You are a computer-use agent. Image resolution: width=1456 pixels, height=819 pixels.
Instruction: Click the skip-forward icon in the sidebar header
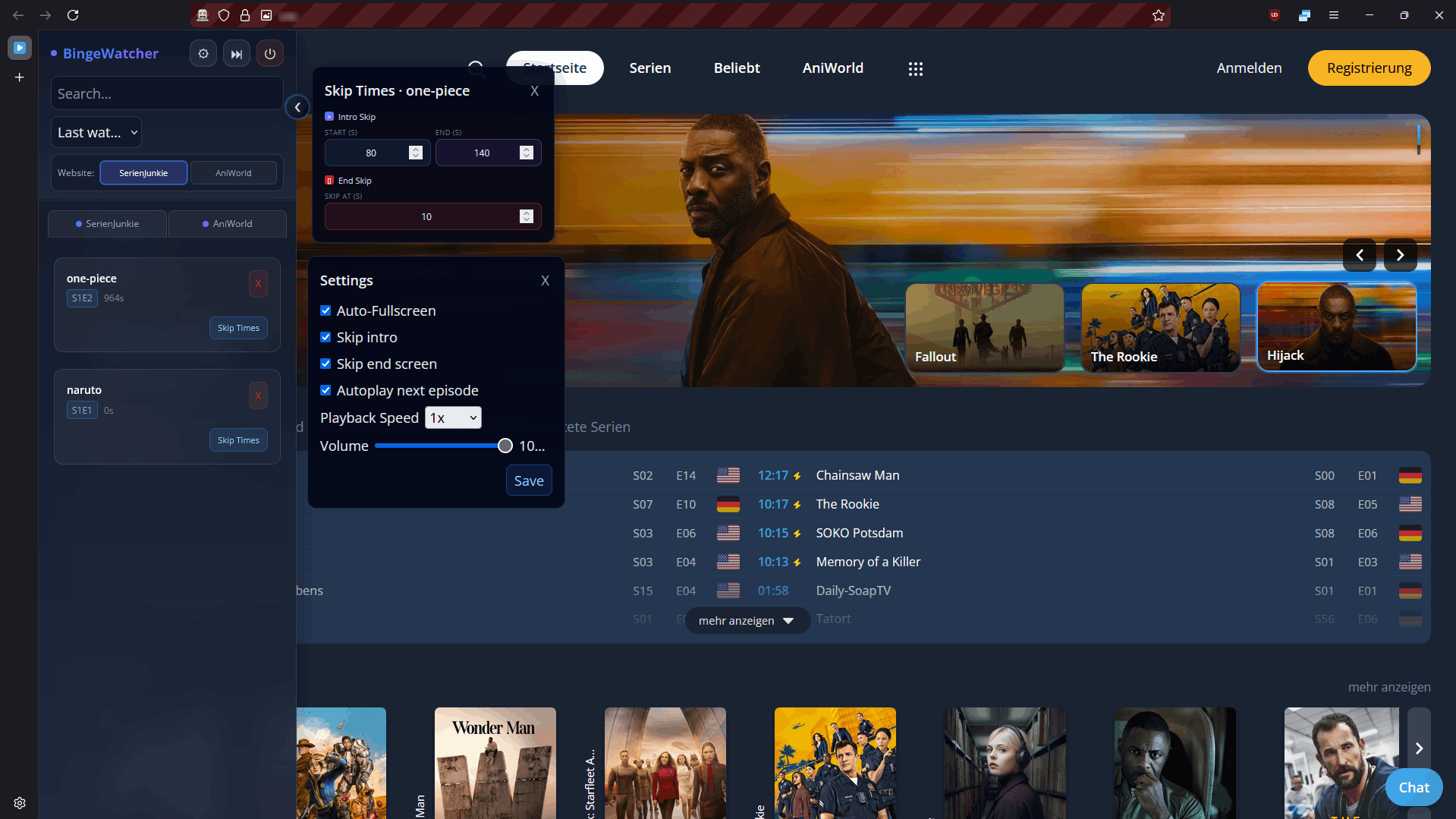pos(236,53)
